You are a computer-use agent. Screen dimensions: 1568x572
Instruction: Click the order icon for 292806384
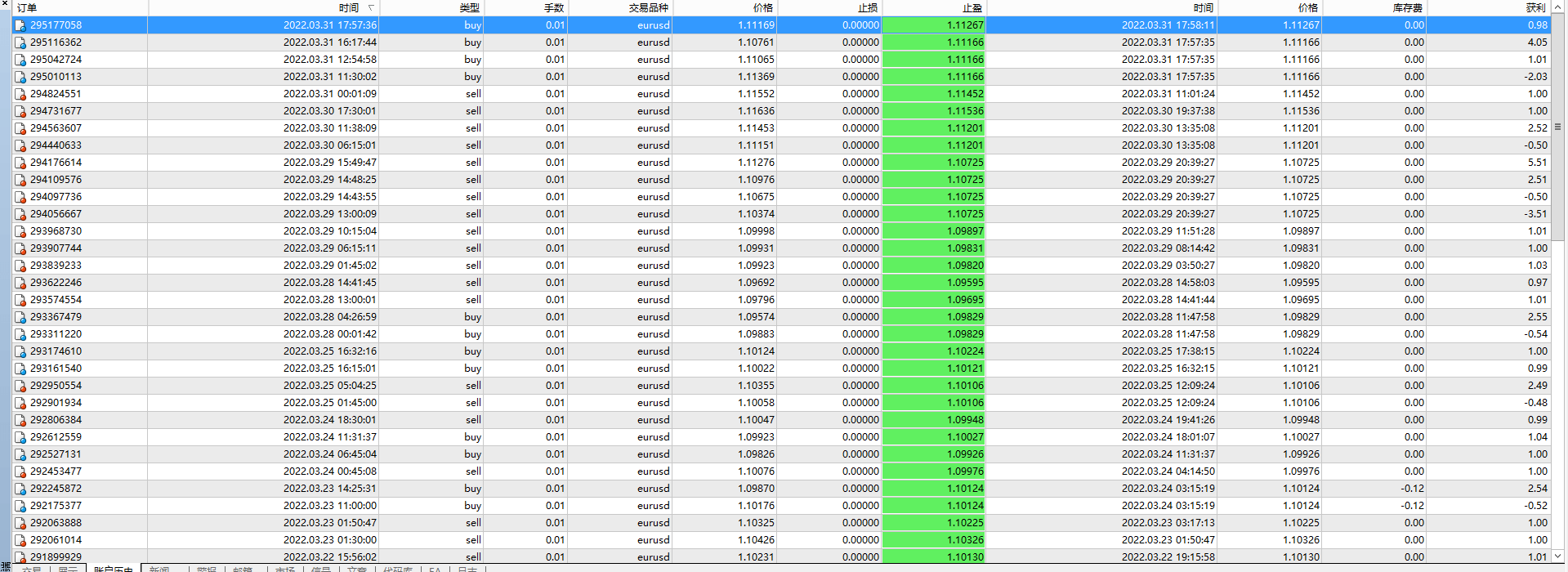20,420
